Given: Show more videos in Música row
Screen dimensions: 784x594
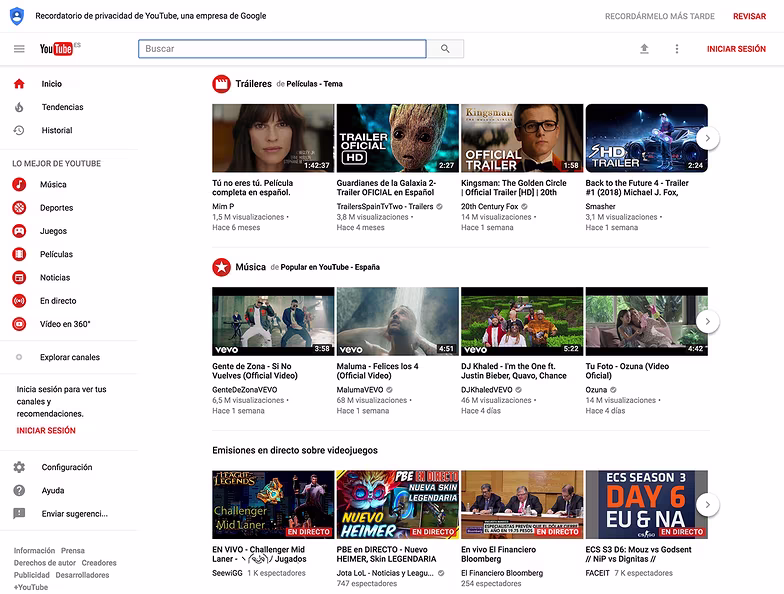Looking at the screenshot, I should 708,321.
